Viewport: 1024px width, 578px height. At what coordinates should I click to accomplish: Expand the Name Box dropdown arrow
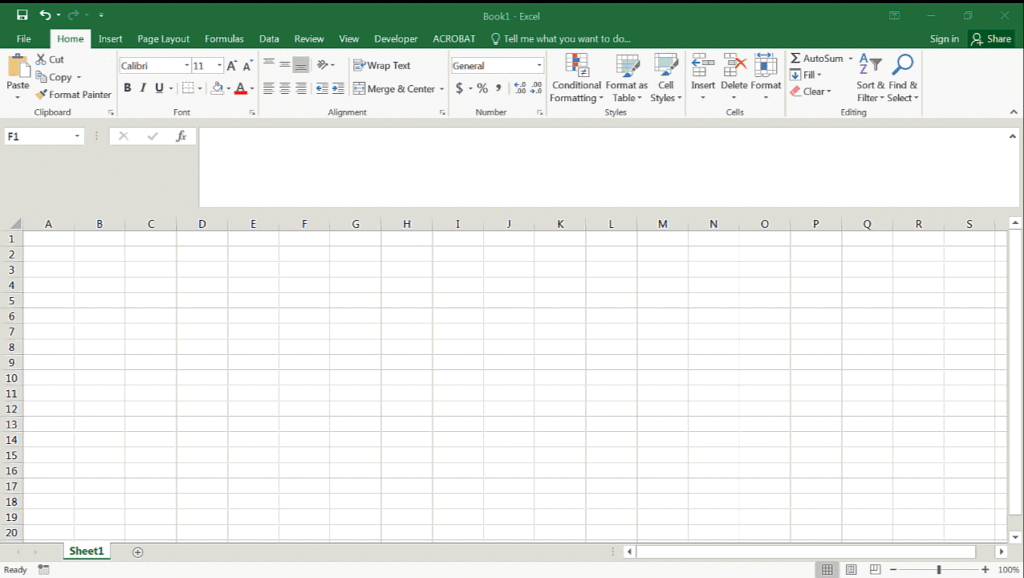tap(77, 136)
